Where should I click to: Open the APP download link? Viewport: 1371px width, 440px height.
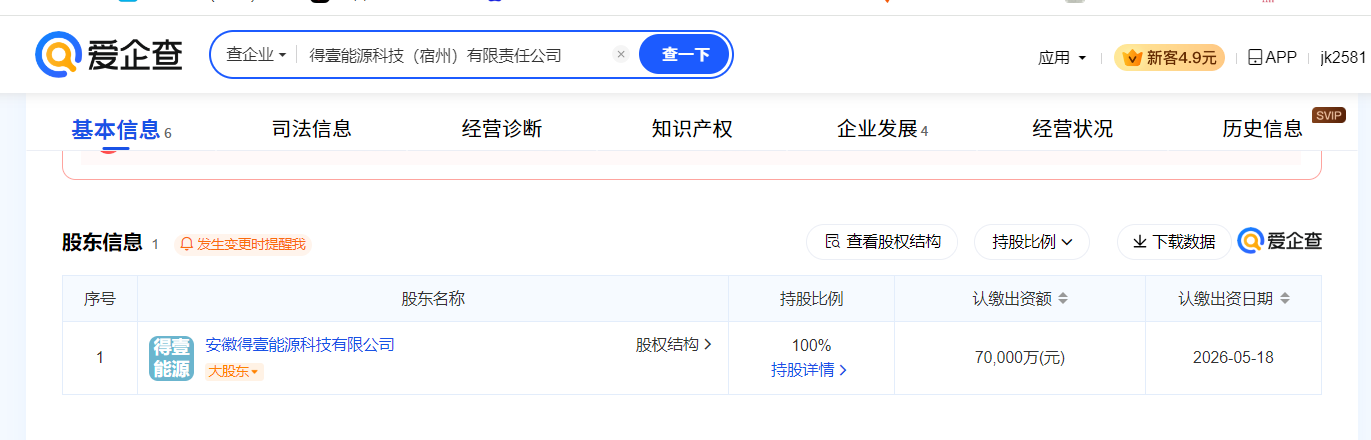[x=1272, y=58]
